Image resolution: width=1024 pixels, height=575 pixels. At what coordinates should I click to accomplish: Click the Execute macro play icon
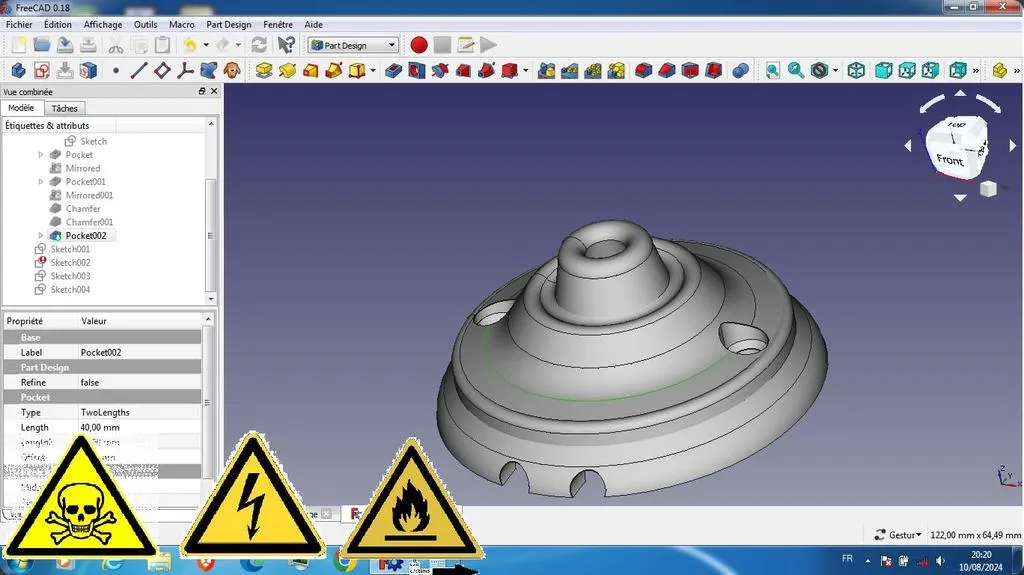click(488, 45)
